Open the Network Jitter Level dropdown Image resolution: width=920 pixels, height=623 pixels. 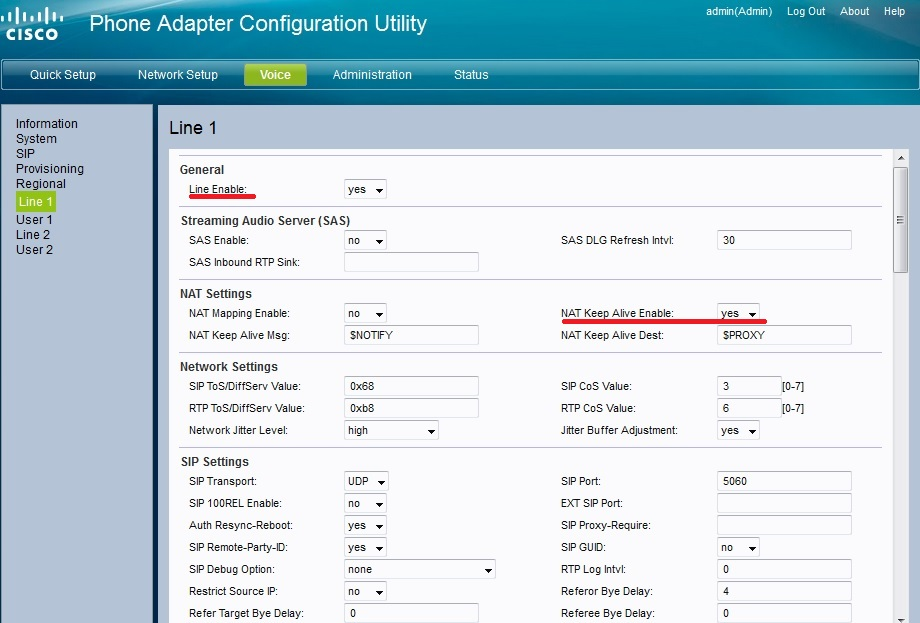click(x=391, y=431)
